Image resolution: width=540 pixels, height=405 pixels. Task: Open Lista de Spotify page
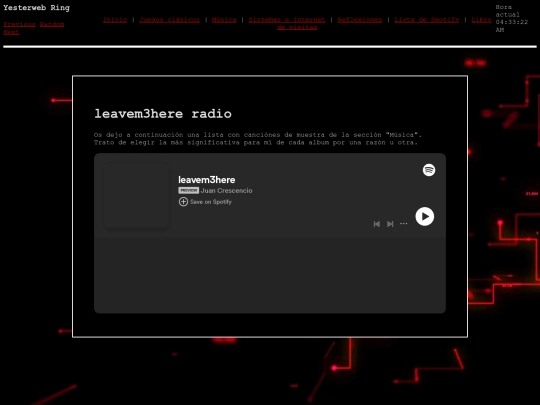tap(427, 20)
